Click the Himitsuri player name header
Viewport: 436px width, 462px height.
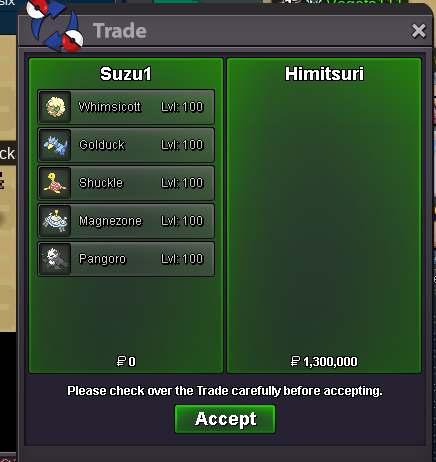point(324,74)
